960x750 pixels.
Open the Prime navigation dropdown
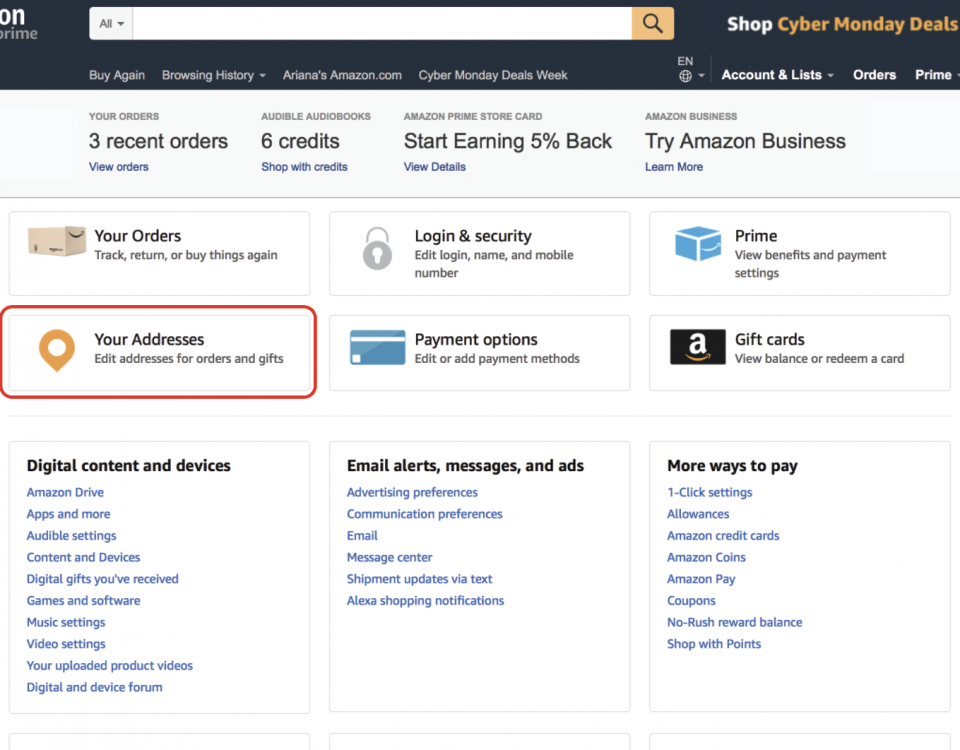point(937,75)
